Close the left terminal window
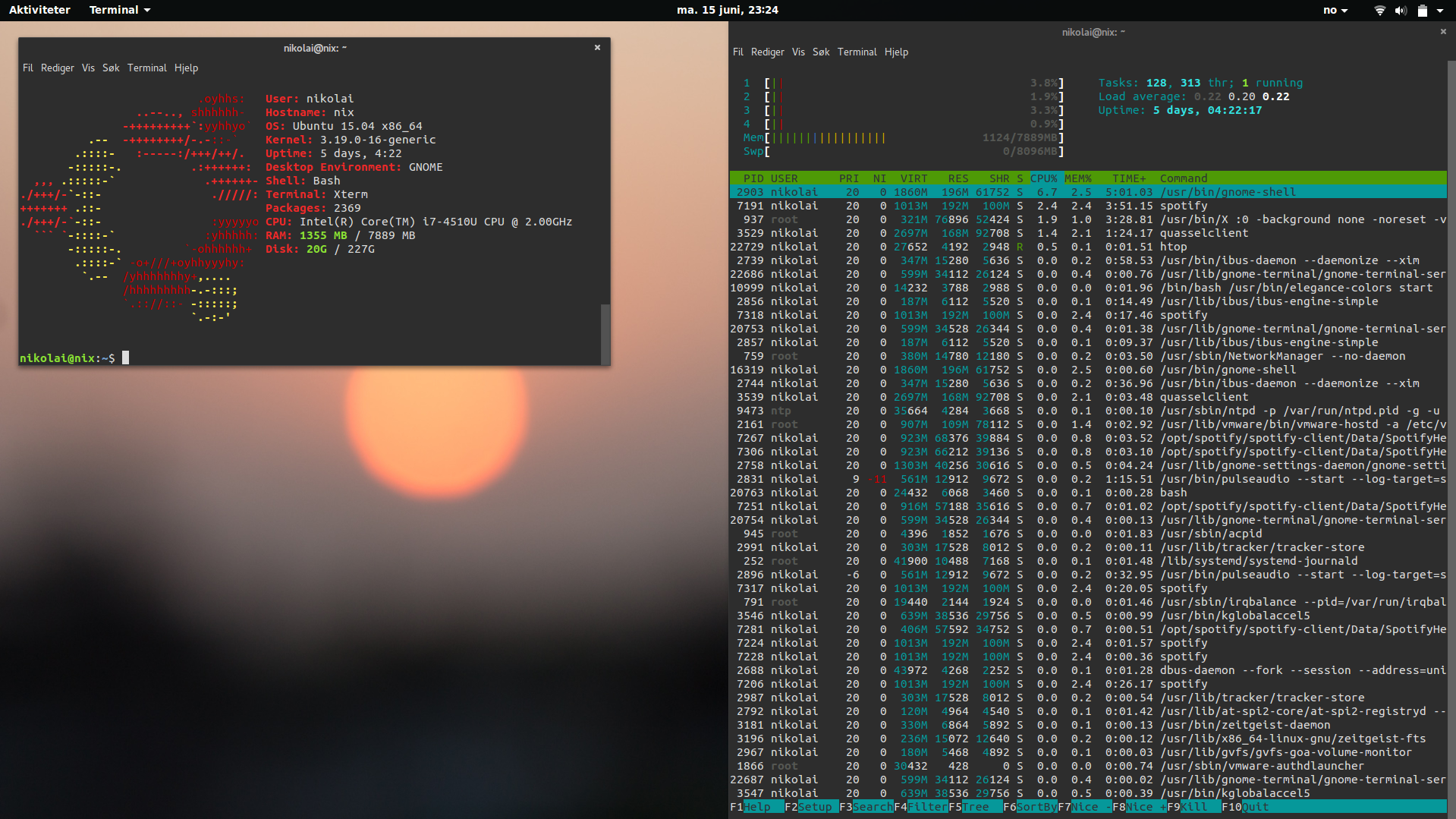Screen dimensions: 1456x819 coord(597,47)
